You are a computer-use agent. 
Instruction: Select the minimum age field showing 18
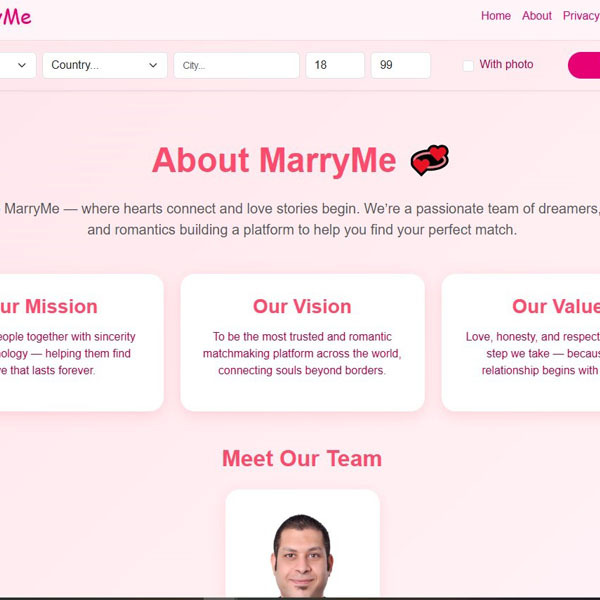point(335,65)
